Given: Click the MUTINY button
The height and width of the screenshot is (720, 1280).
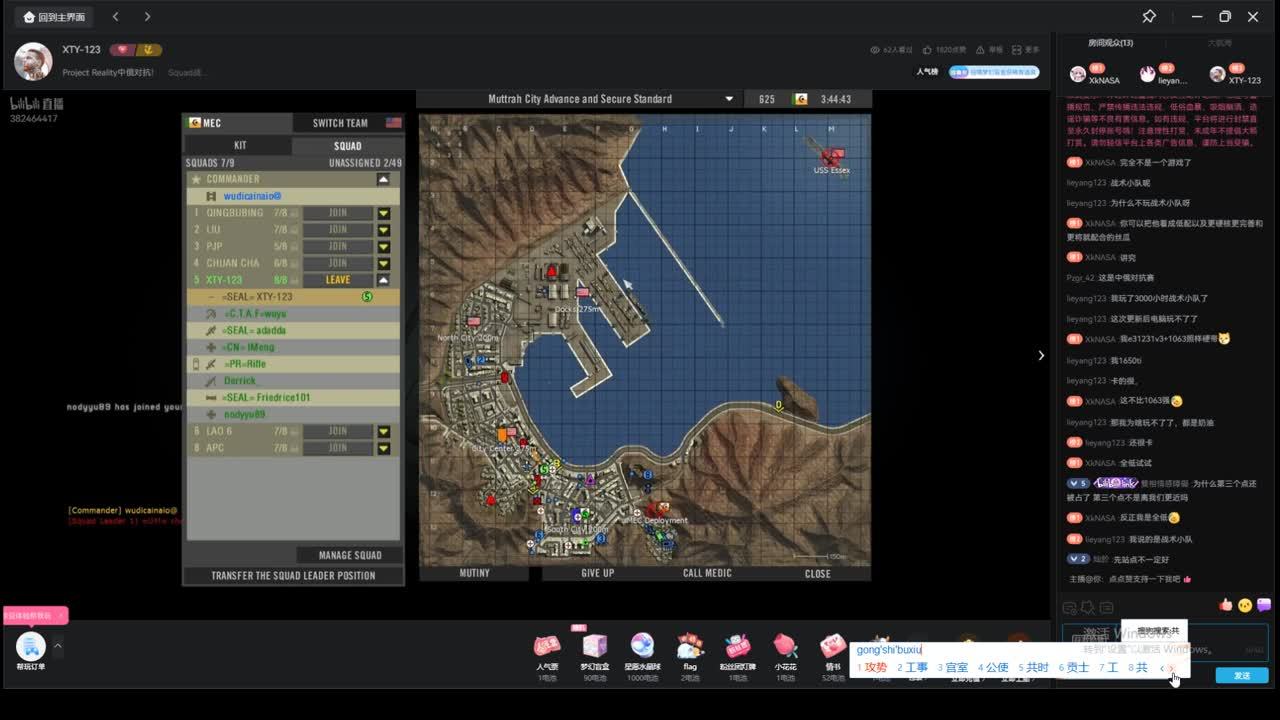Looking at the screenshot, I should click(474, 573).
